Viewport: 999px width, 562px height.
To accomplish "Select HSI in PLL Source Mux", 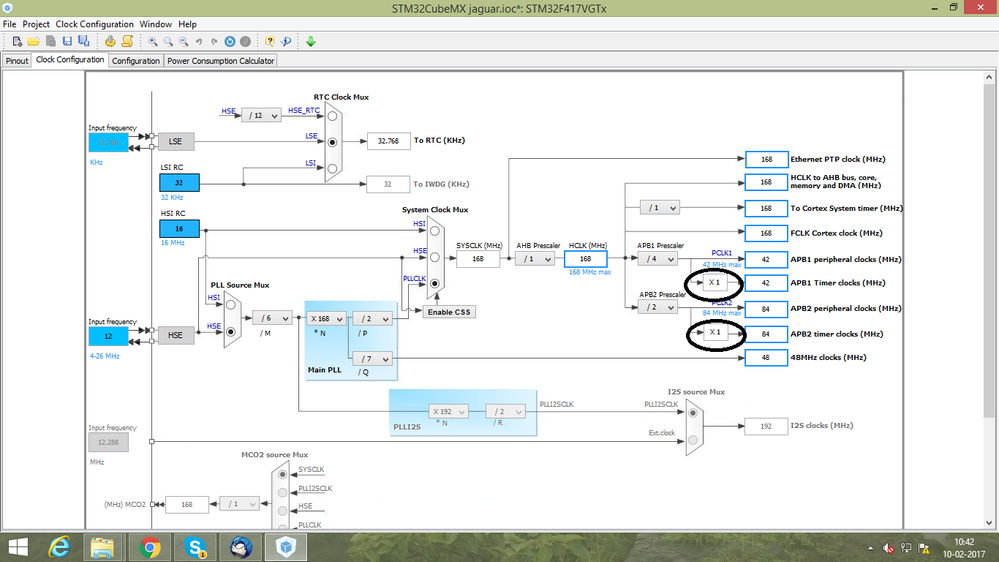I will 231,305.
